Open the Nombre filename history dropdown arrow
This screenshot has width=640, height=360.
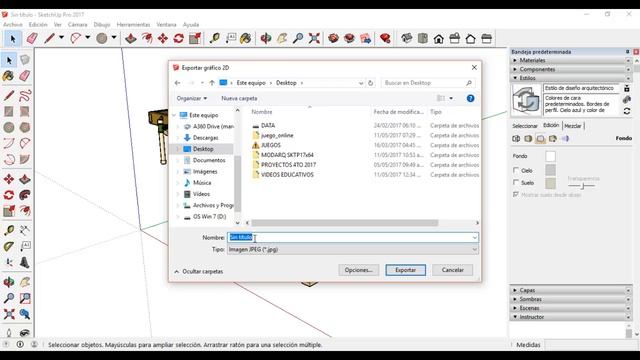474,238
